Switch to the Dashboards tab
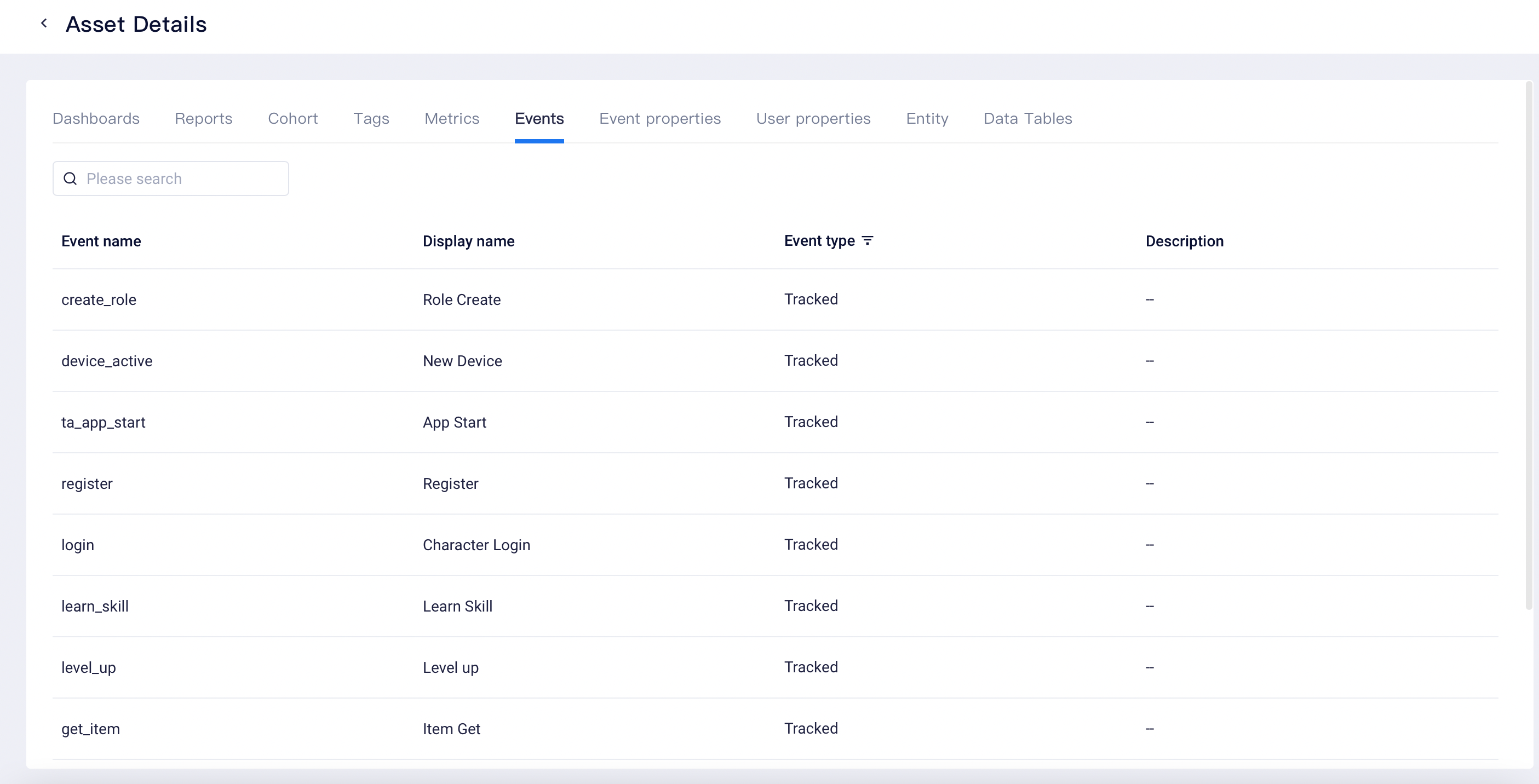This screenshot has width=1539, height=784. pyautogui.click(x=96, y=118)
